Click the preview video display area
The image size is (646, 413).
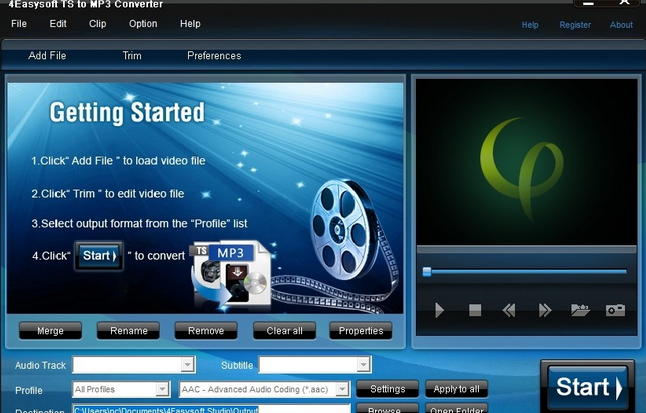coord(526,162)
